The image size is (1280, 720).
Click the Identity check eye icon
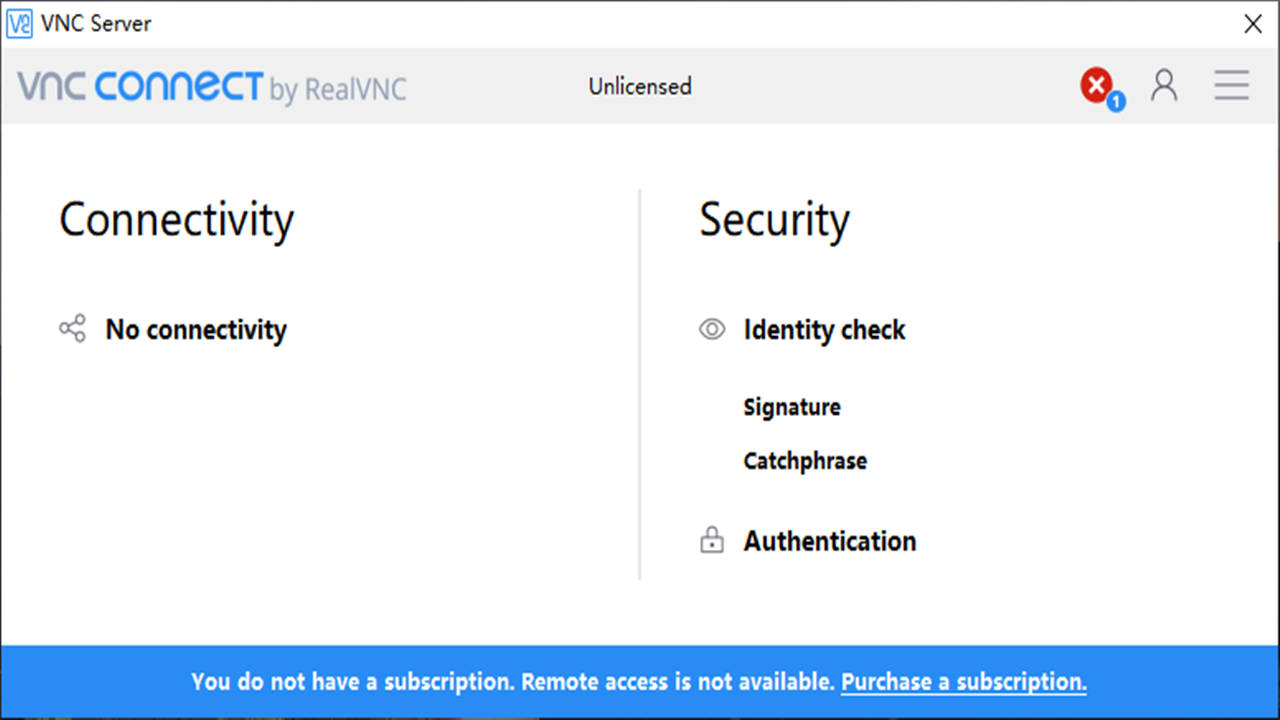tap(712, 330)
